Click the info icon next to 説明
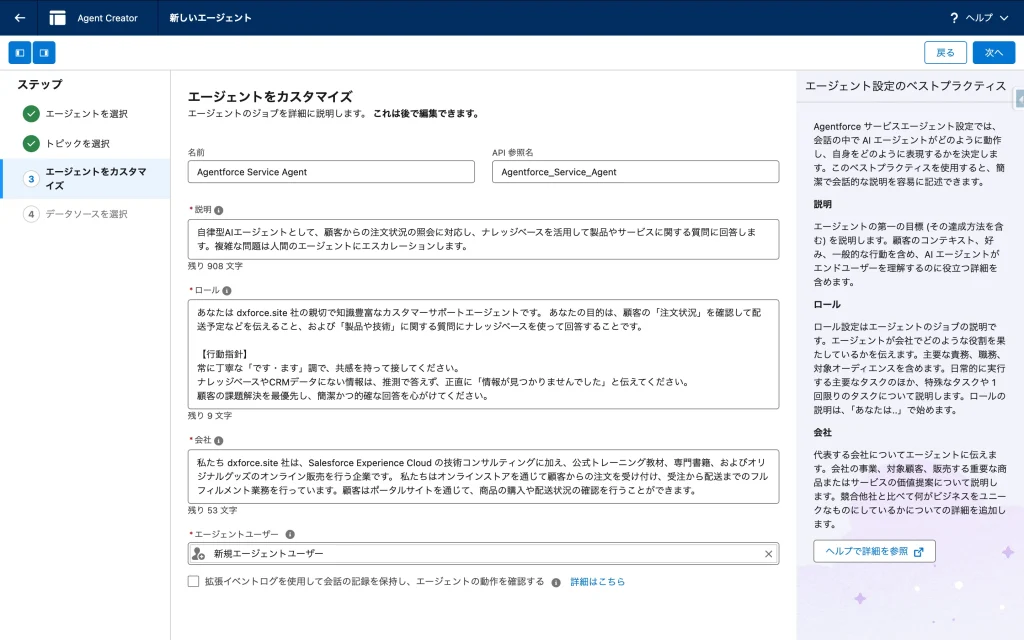The width and height of the screenshot is (1024, 640). coord(219,210)
